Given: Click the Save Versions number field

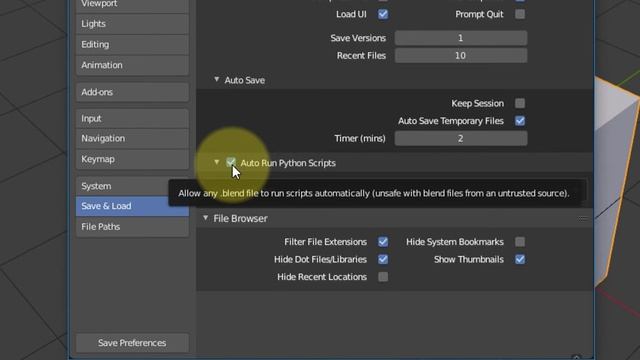Looking at the screenshot, I should [x=461, y=38].
